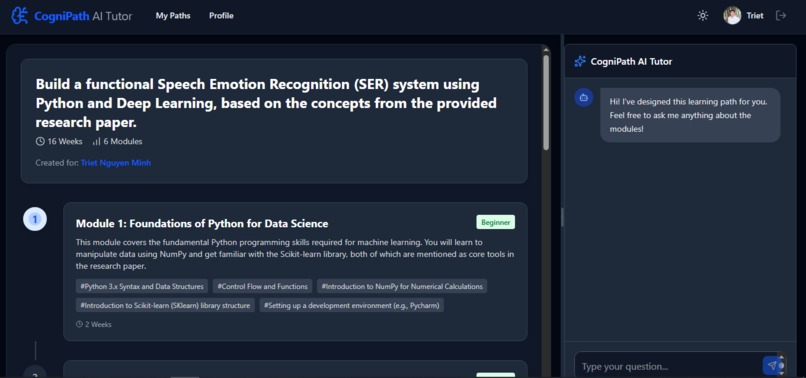Select the #Python 3.x Syntax and Data Structures tag
Screen dimensions: 806x378
coord(142,286)
